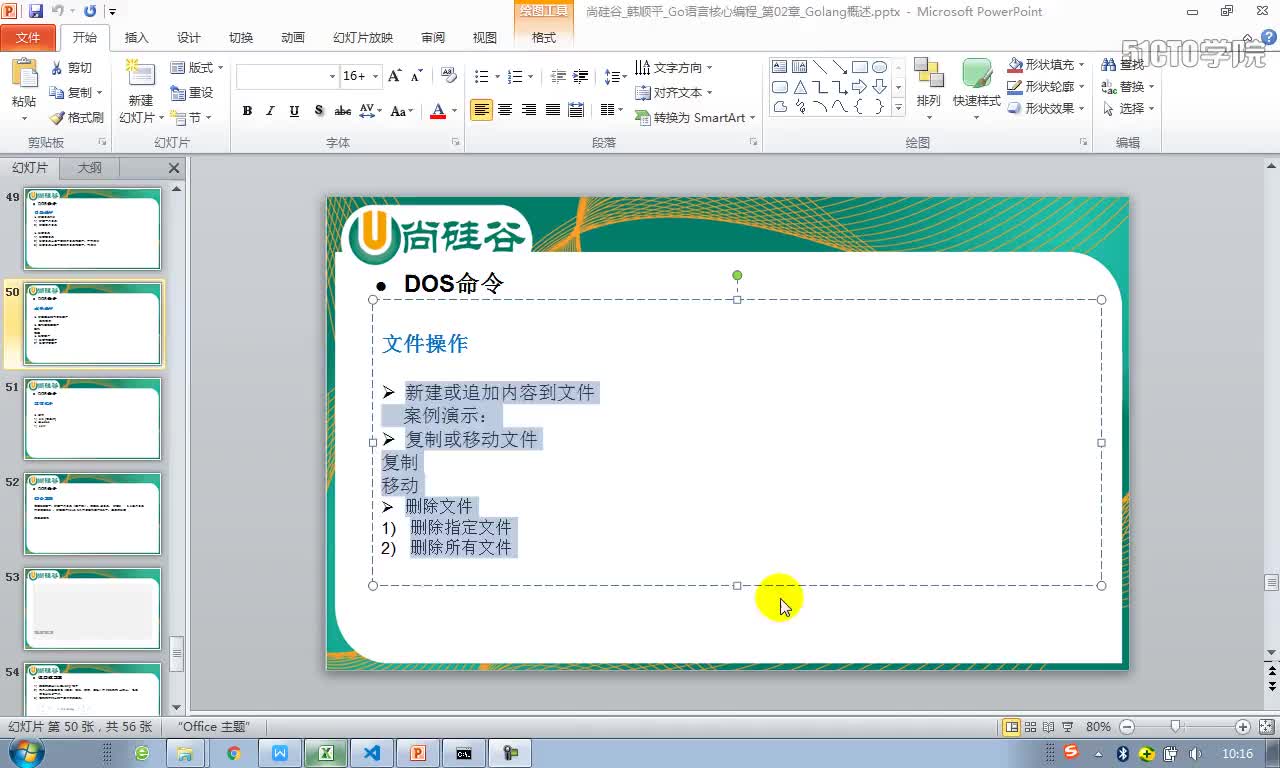Viewport: 1280px width, 768px height.
Task: Fit slide to current window button
Action: point(1265,727)
